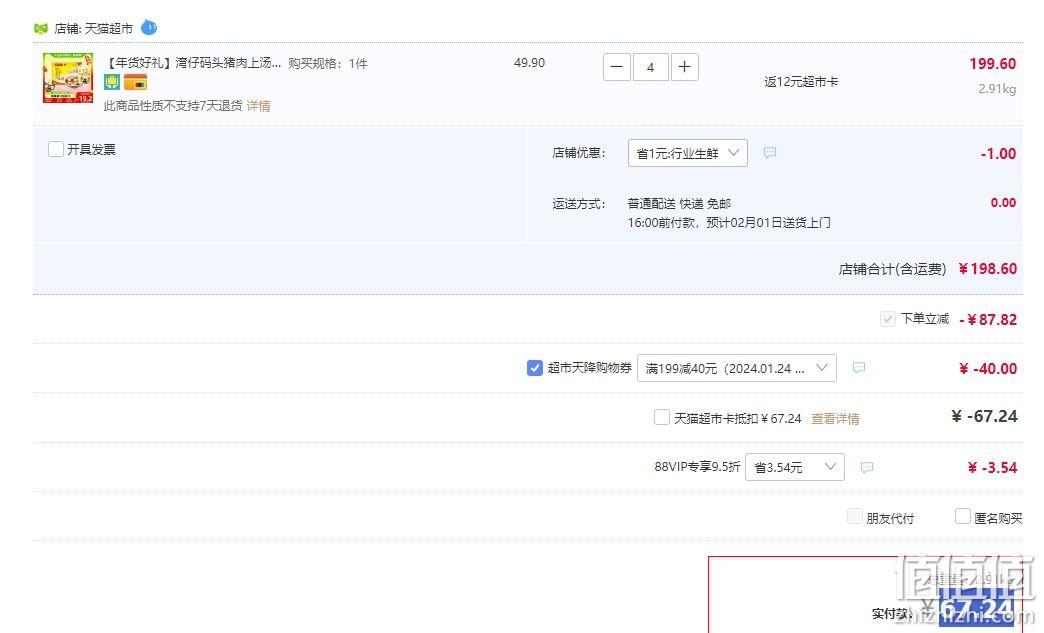Toggle the 下单立减 checkbox

[x=888, y=319]
